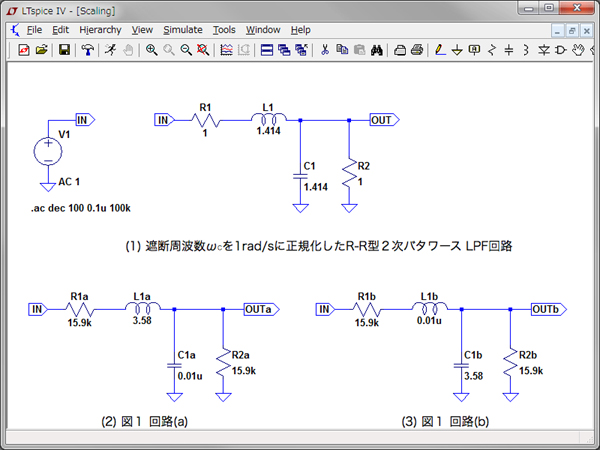Click the V1 voltage source symbol
This screenshot has width=600, height=450.
pyautogui.click(x=47, y=151)
